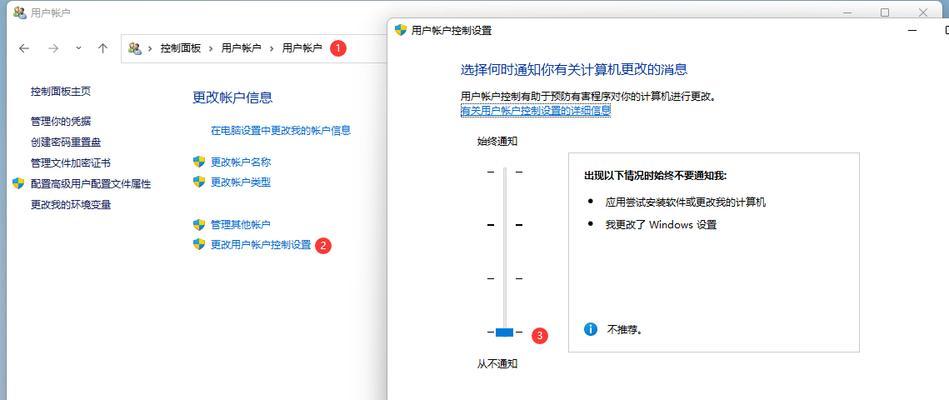
Task: Click user accounts icon in window title bar
Action: (19, 12)
